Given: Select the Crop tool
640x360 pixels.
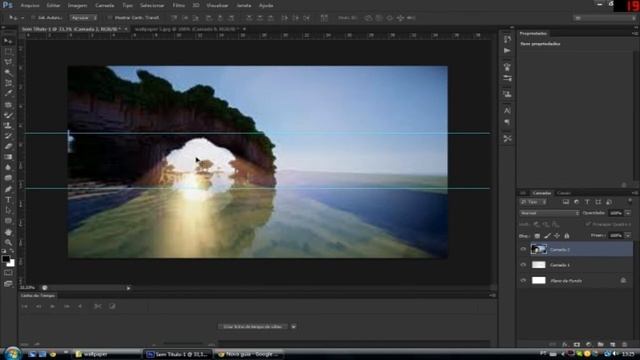Looking at the screenshot, I should point(8,83).
